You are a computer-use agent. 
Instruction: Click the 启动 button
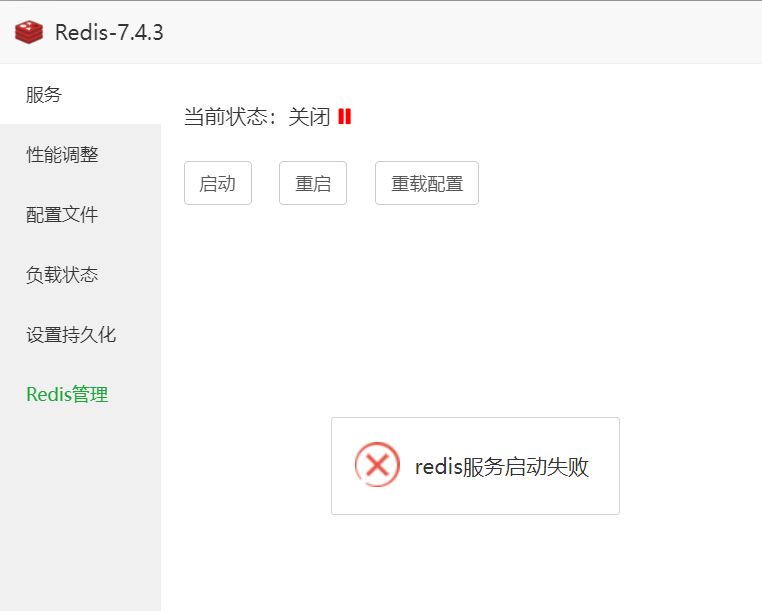tap(218, 183)
